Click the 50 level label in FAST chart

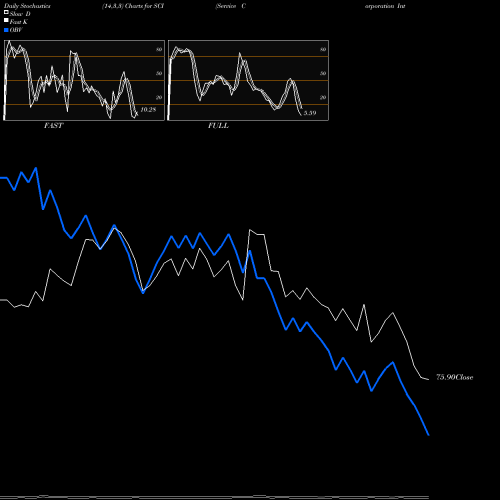159,74
